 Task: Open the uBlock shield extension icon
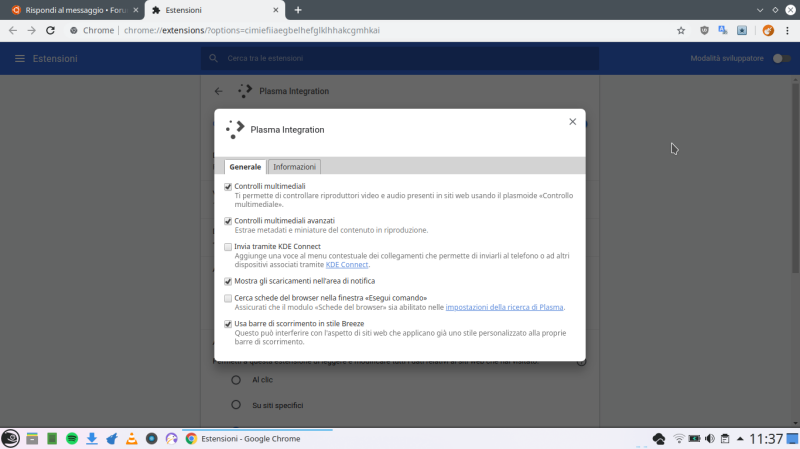(x=704, y=30)
